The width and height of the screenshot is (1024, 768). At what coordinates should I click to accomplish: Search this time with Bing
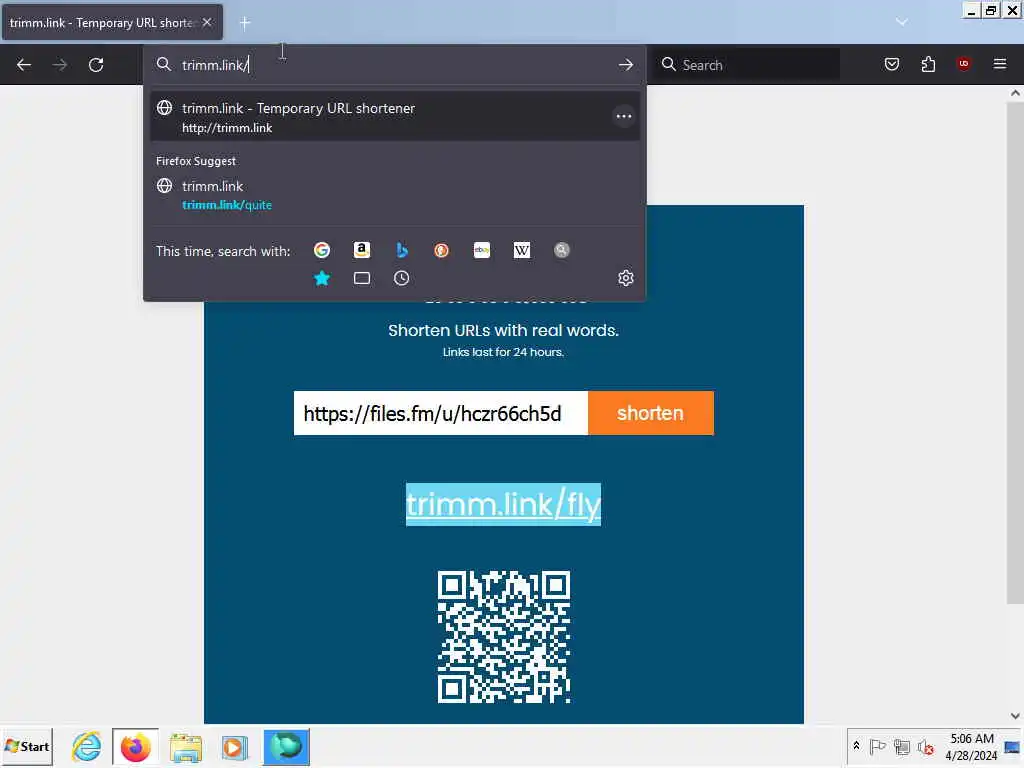coord(402,250)
